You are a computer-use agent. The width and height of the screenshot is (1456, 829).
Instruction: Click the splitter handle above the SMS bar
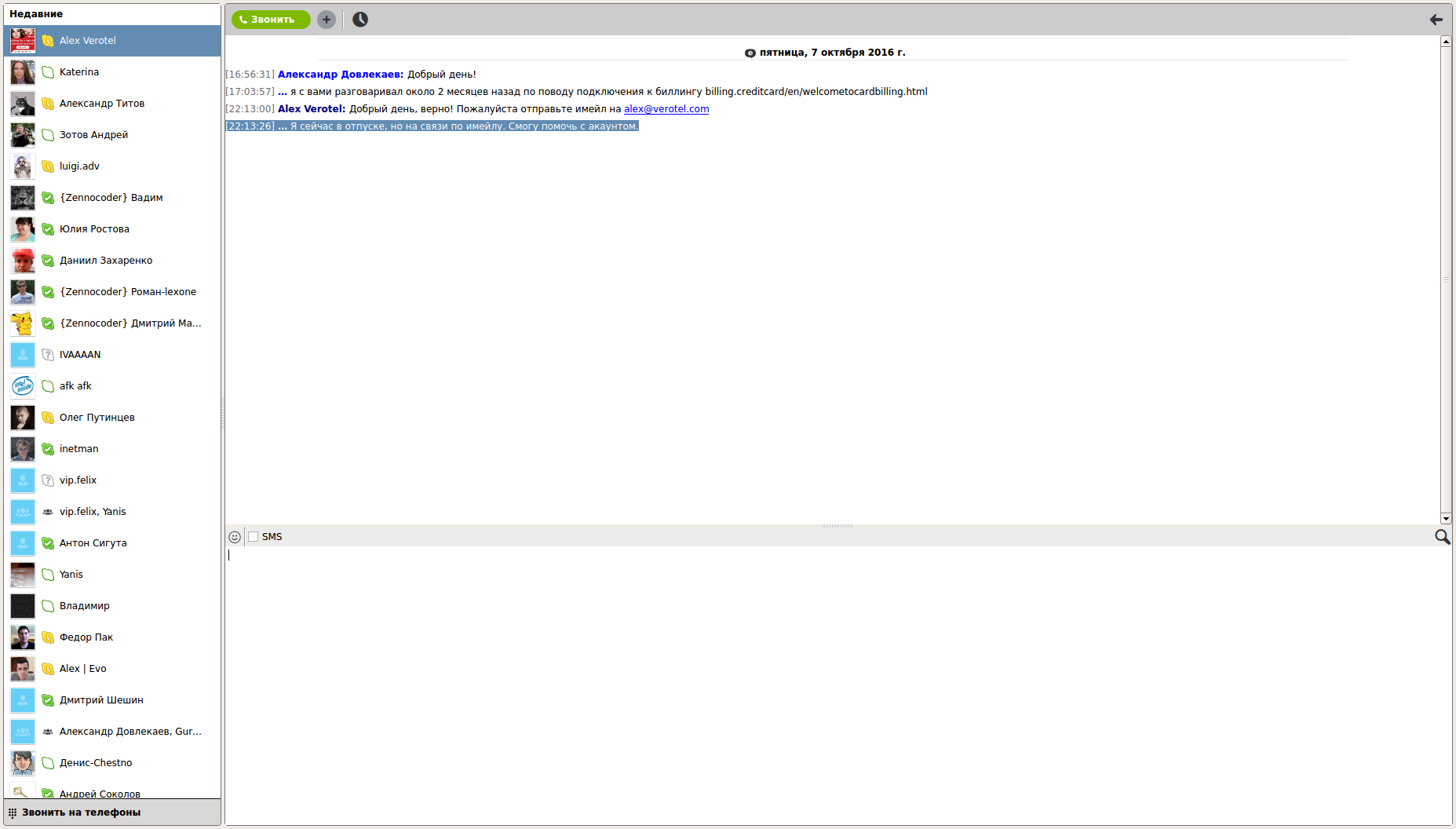pos(837,526)
